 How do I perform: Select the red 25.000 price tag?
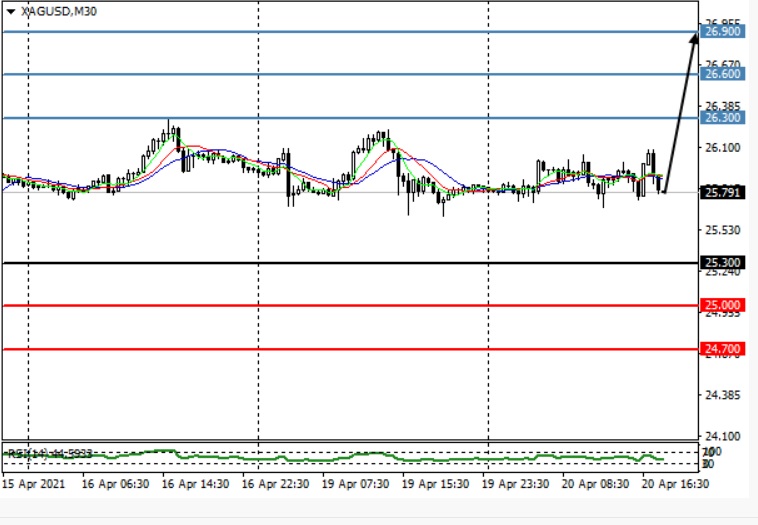722,305
